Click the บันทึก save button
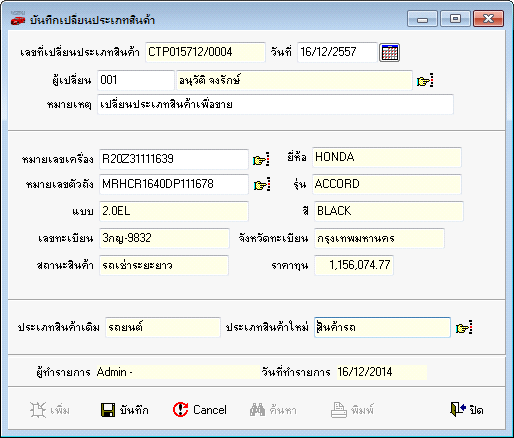The width and height of the screenshot is (514, 438). pyautogui.click(x=125, y=410)
